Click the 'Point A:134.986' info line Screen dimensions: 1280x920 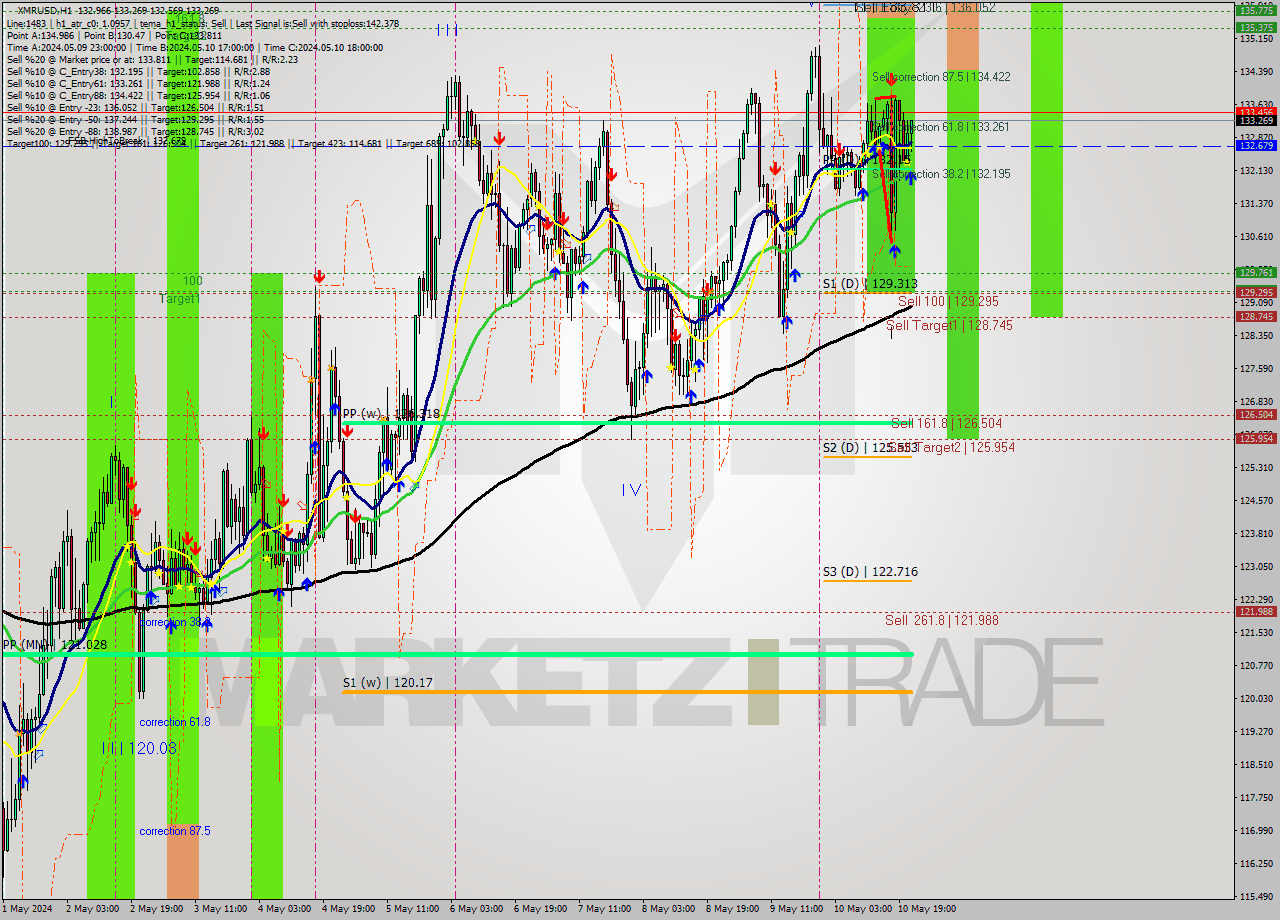[114, 35]
